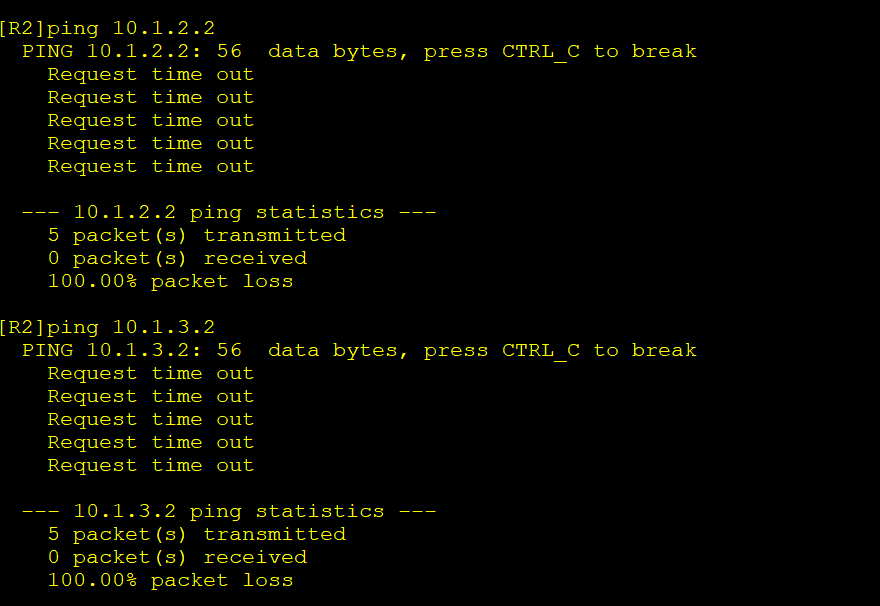This screenshot has width=880, height=606.
Task: Select the "PING 10.1.2.2: 56 data bytes" text
Action: click(211, 52)
